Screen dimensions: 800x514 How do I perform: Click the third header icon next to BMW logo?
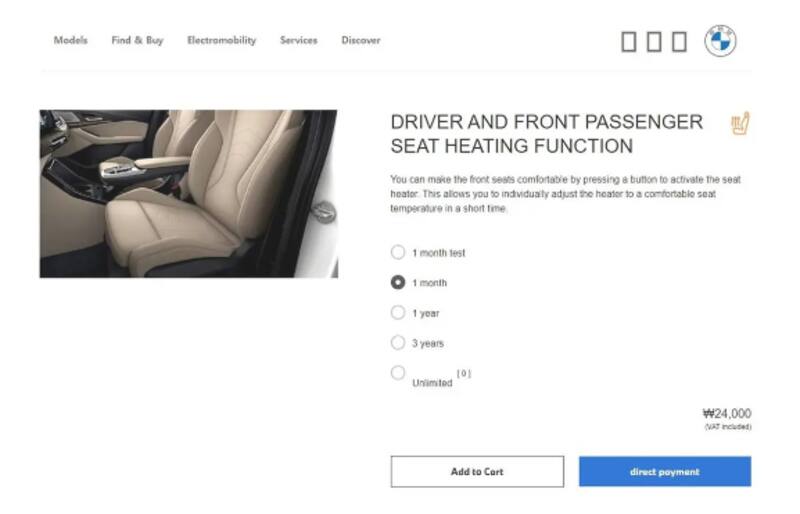tap(679, 42)
